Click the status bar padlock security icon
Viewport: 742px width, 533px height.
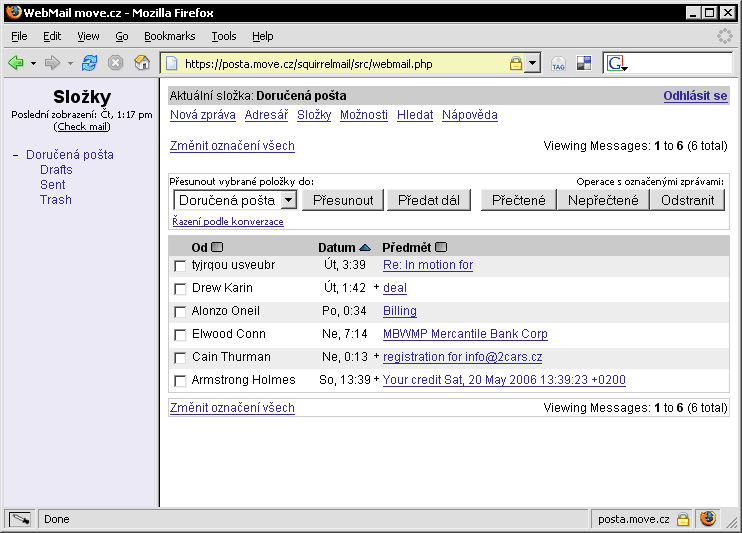pos(682,519)
